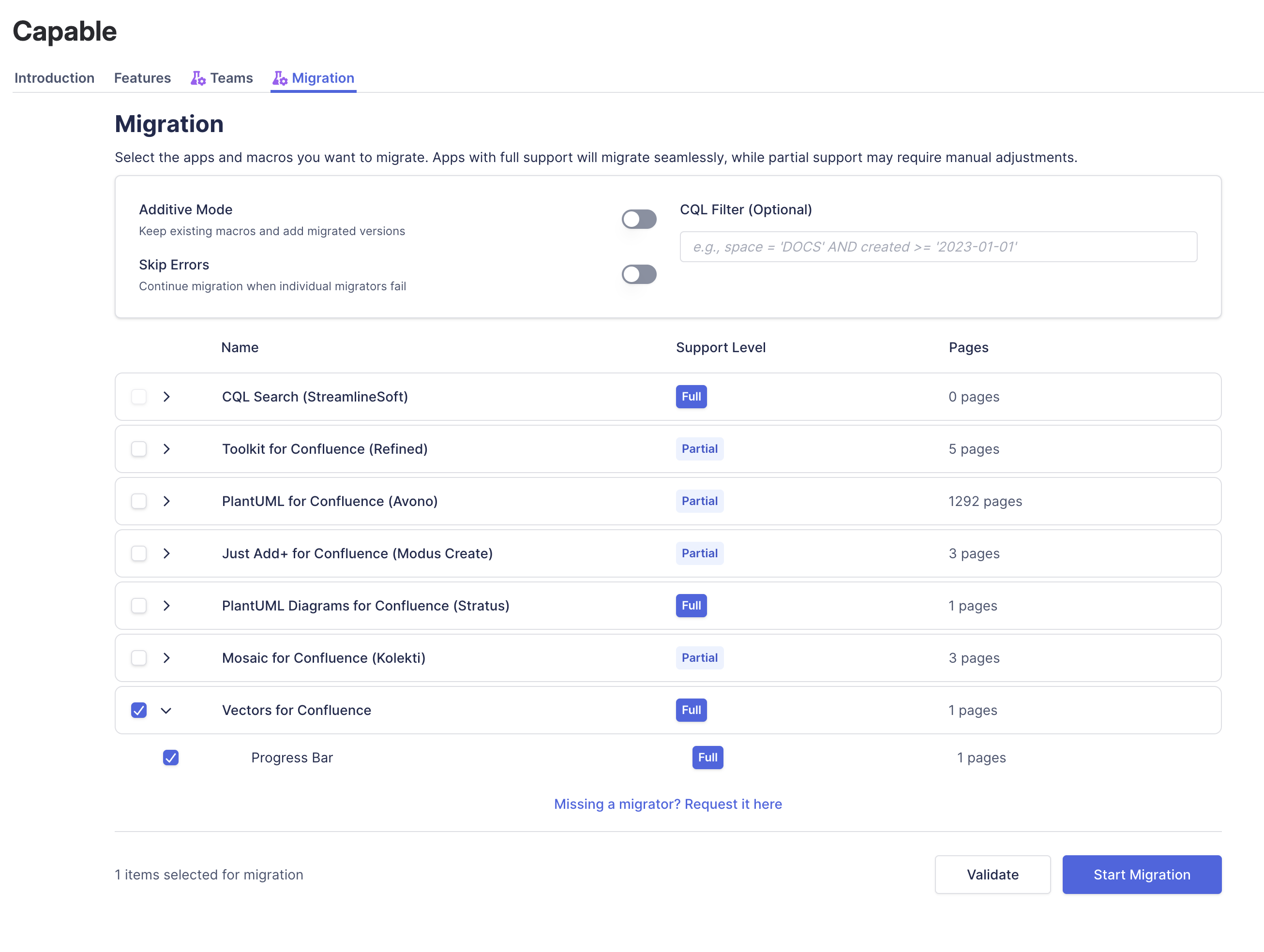The height and width of the screenshot is (952, 1264).
Task: Click the Partial badge on PlantUML Avono row
Action: [699, 502]
